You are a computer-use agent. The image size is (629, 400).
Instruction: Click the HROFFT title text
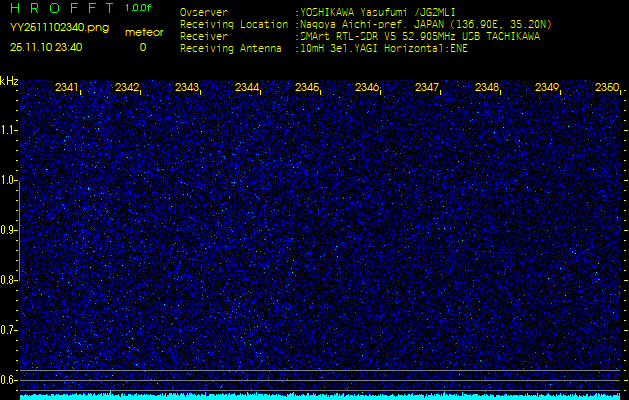pyautogui.click(x=61, y=8)
